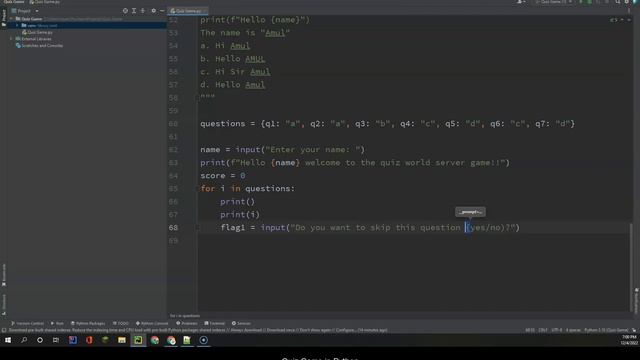Click line number 68 in gutter

tap(173, 228)
